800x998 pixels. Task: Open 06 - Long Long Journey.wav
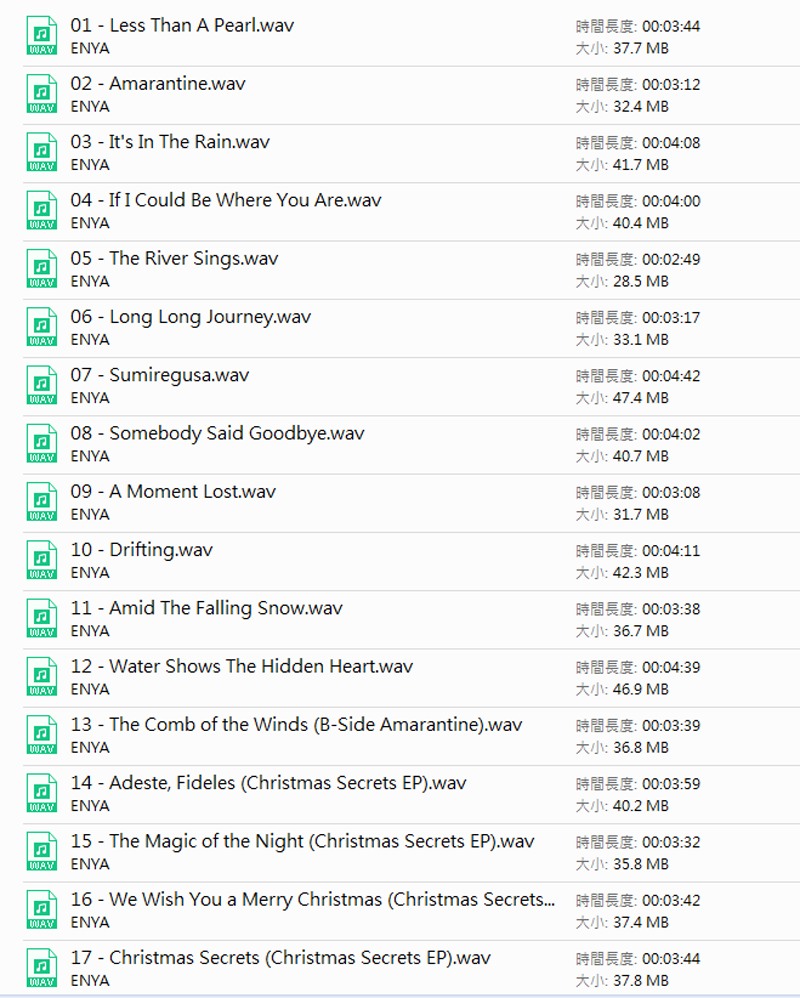190,317
